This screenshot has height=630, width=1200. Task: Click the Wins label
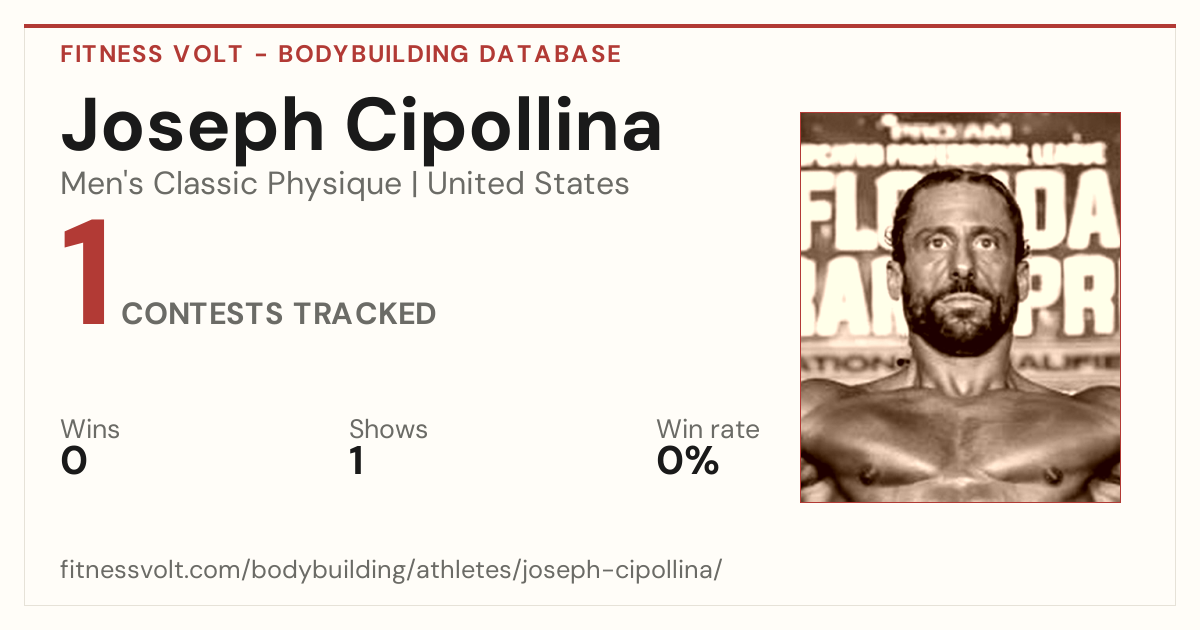click(x=90, y=430)
